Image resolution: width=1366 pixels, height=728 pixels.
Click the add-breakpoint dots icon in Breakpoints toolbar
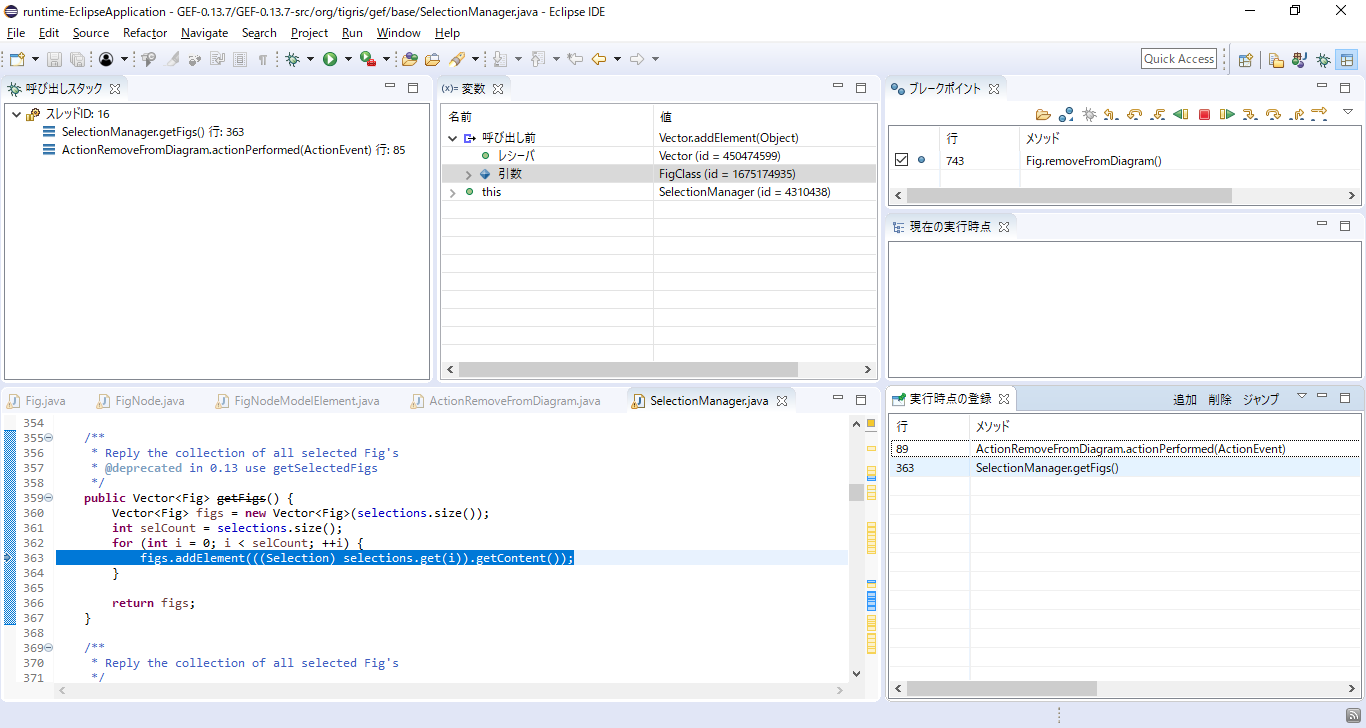[1066, 114]
